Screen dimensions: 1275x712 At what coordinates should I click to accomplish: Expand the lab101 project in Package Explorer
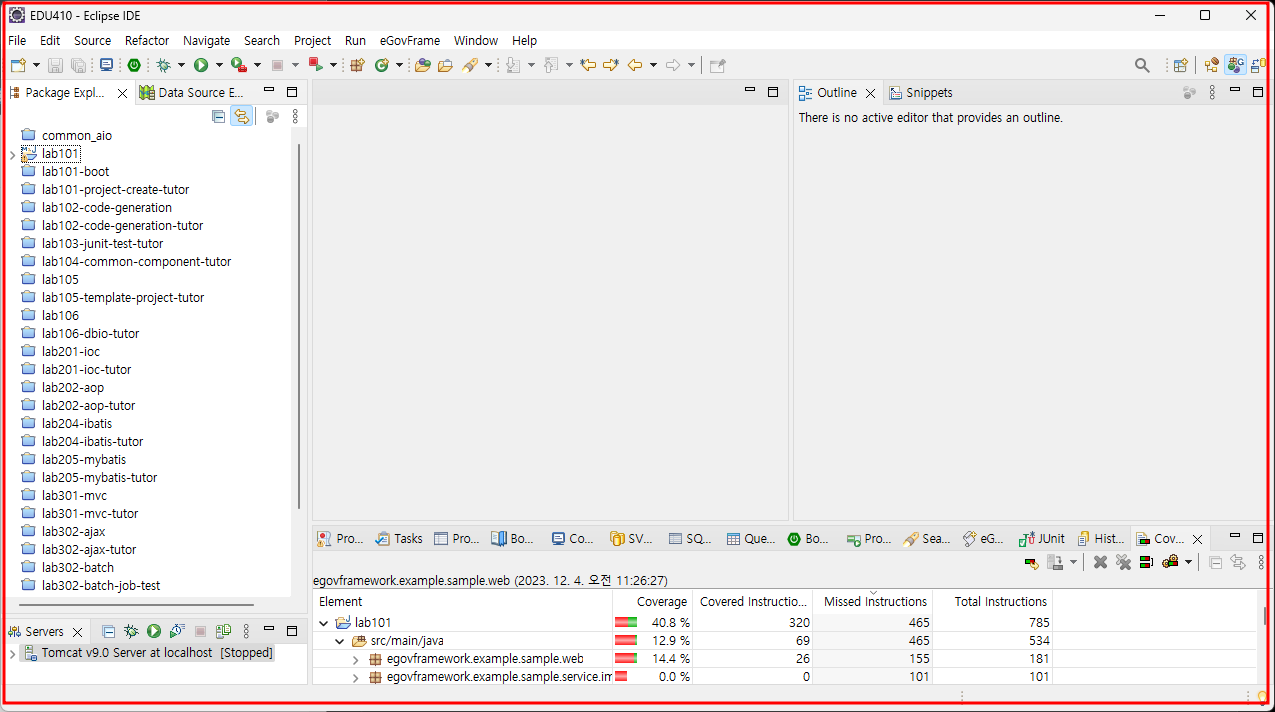point(12,154)
